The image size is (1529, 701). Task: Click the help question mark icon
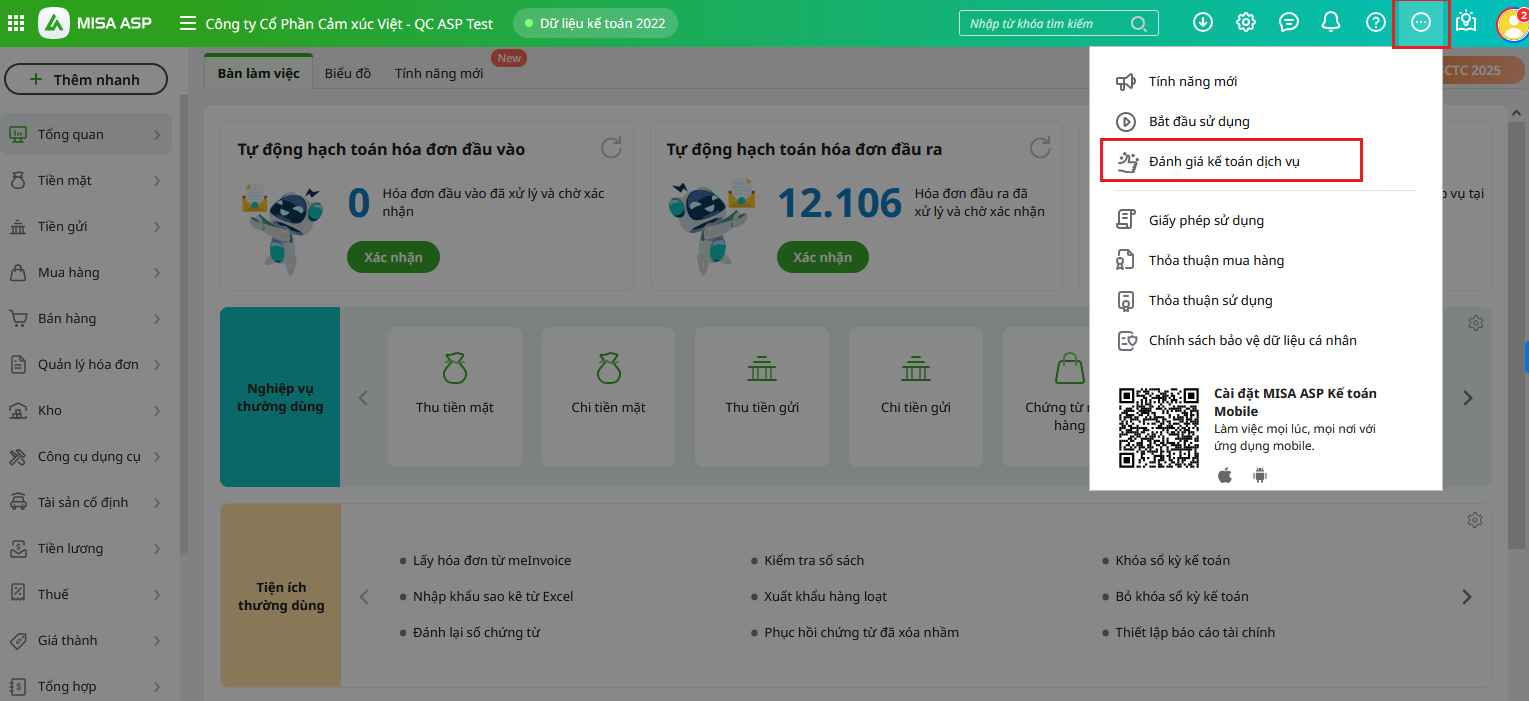(x=1376, y=22)
